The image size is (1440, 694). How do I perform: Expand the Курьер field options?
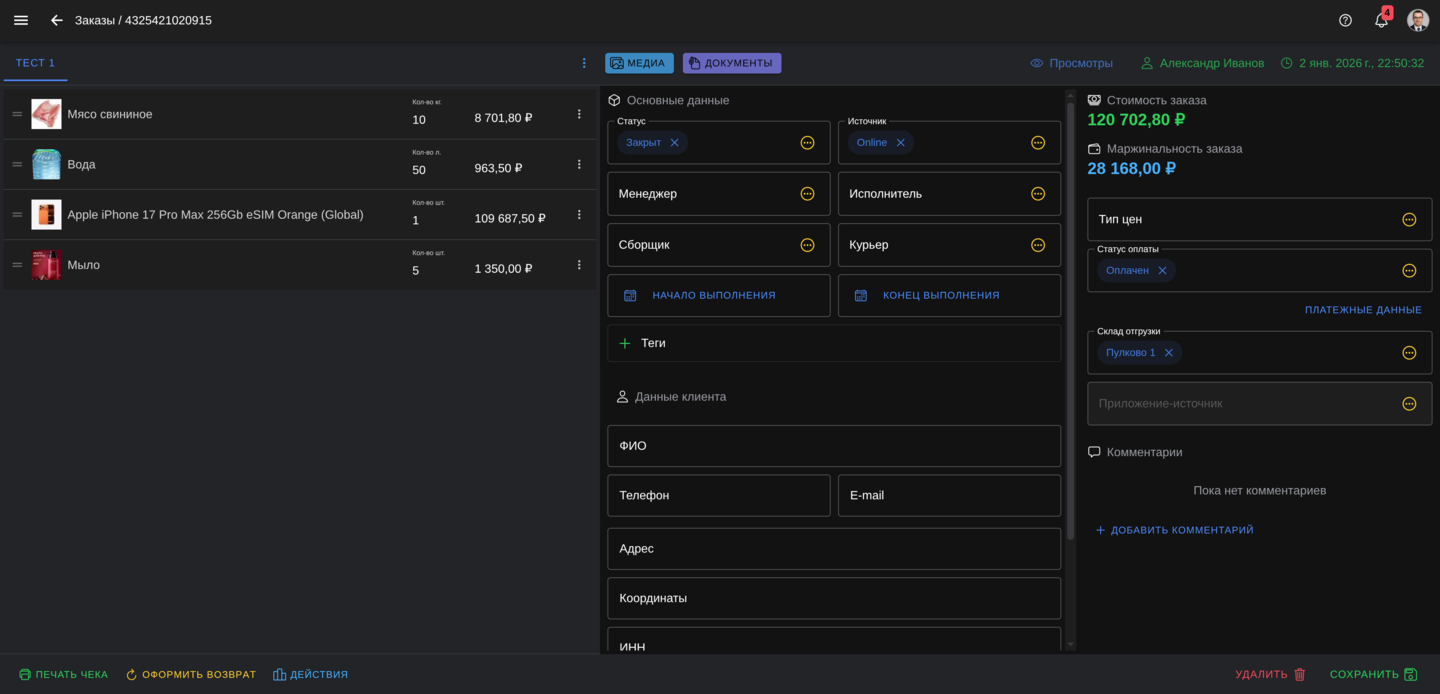(1038, 245)
